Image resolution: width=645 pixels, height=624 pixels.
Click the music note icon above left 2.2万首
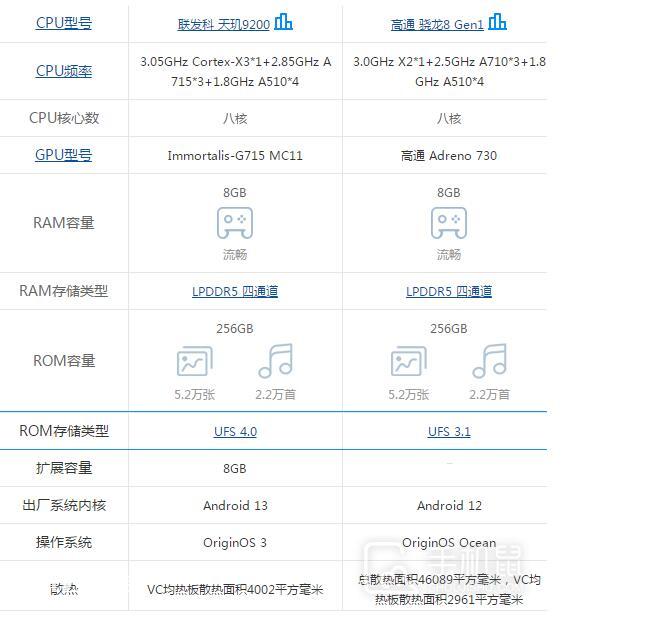pos(276,361)
